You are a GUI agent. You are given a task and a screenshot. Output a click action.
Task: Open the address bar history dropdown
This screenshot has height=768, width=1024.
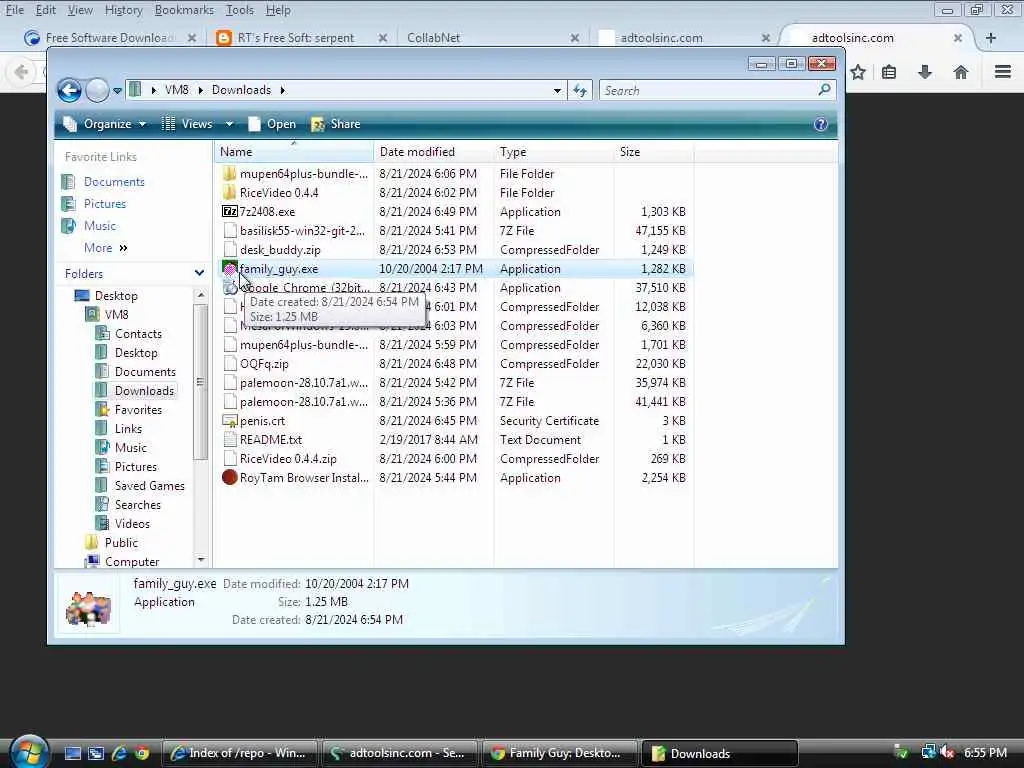pos(557,91)
